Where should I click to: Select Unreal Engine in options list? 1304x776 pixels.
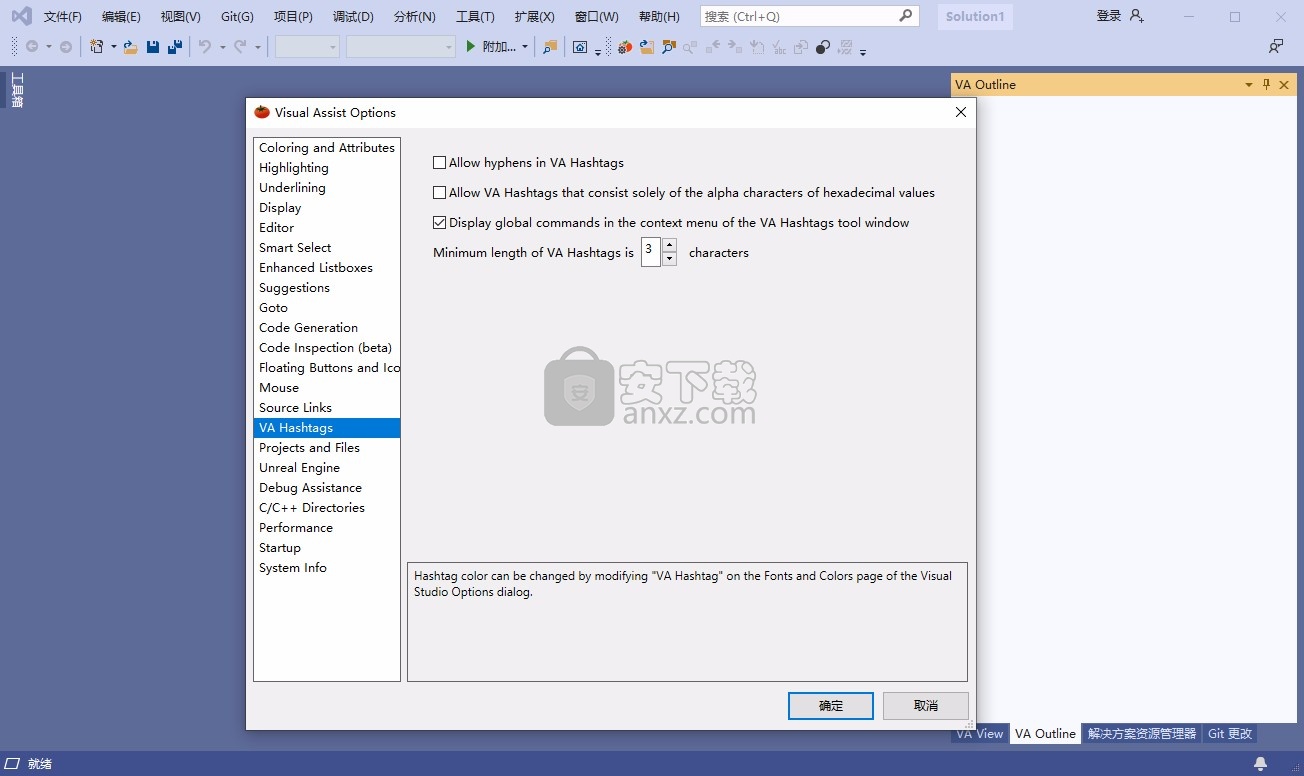pos(327,468)
